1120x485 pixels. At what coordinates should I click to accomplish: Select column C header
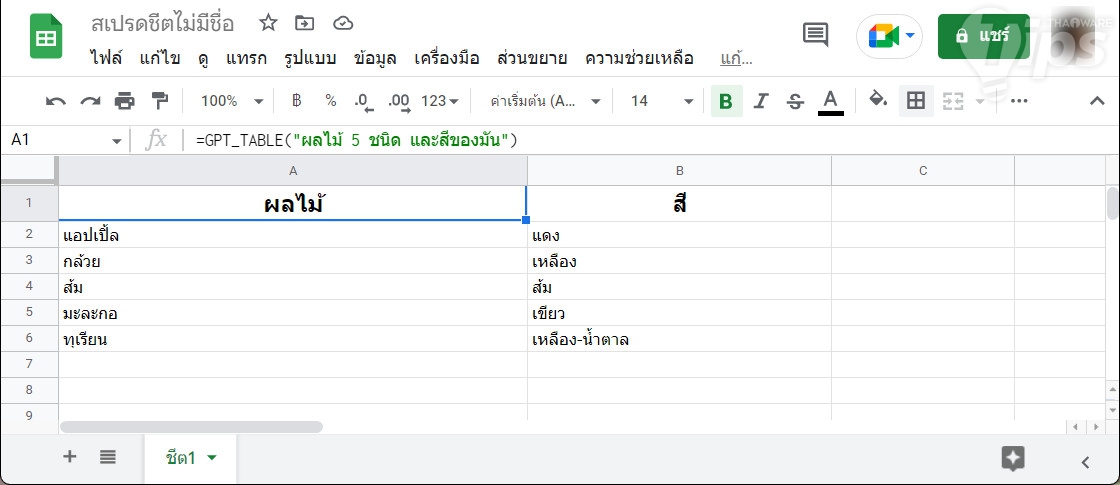point(923,171)
